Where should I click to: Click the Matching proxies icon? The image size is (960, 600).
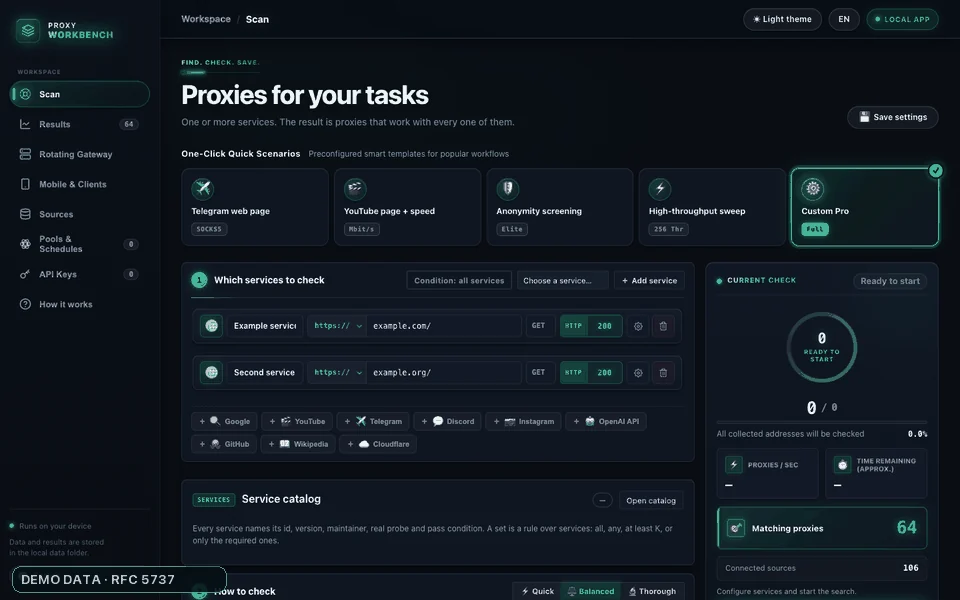[x=735, y=528]
